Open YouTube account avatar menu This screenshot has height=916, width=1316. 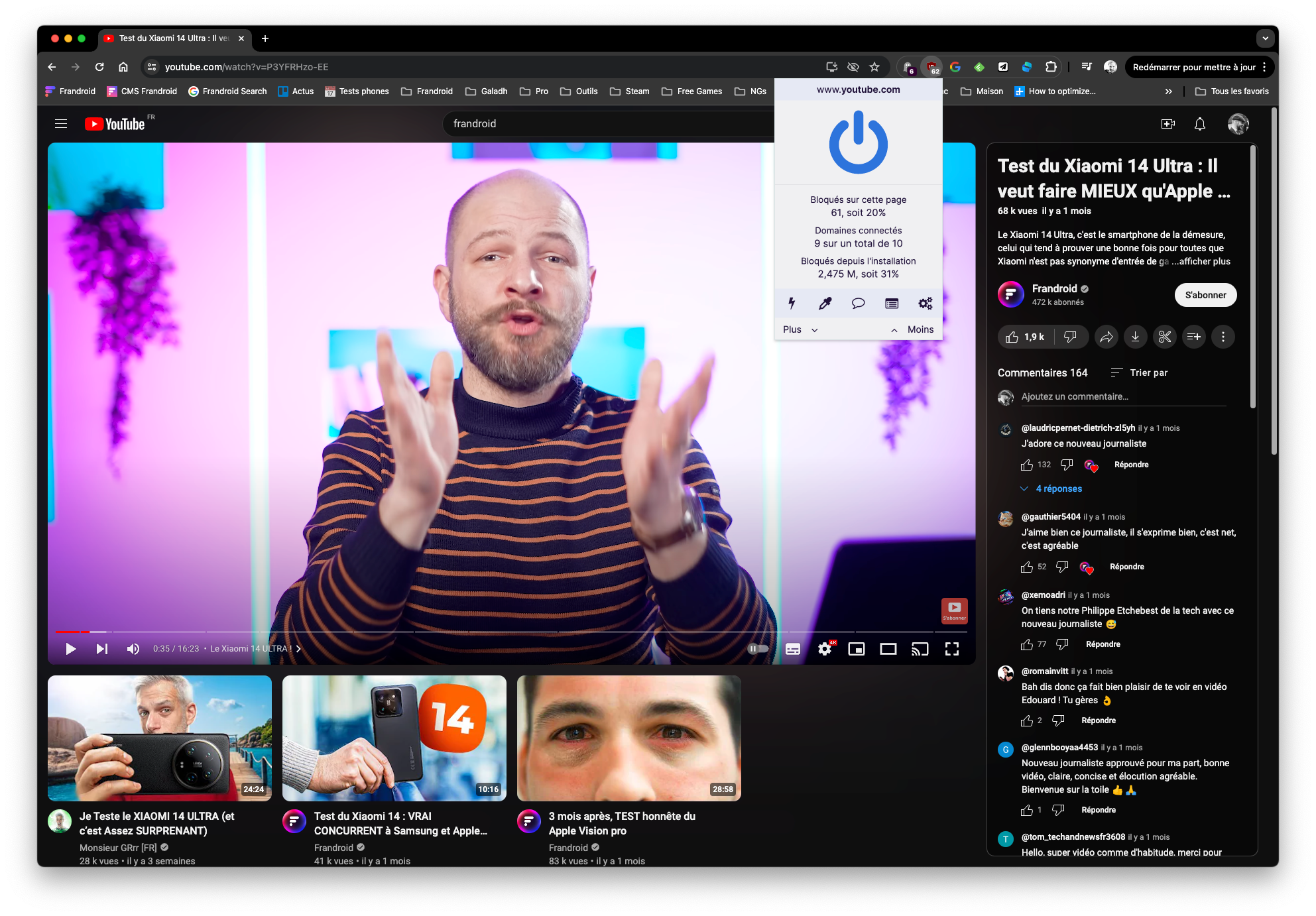[x=1238, y=124]
